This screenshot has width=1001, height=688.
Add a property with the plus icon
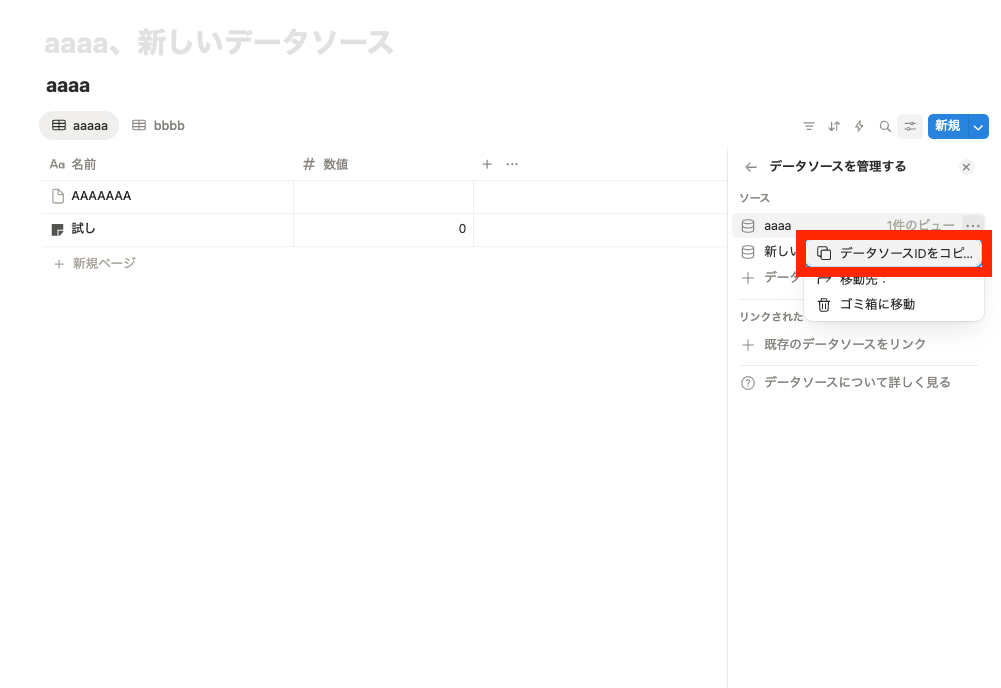[487, 164]
